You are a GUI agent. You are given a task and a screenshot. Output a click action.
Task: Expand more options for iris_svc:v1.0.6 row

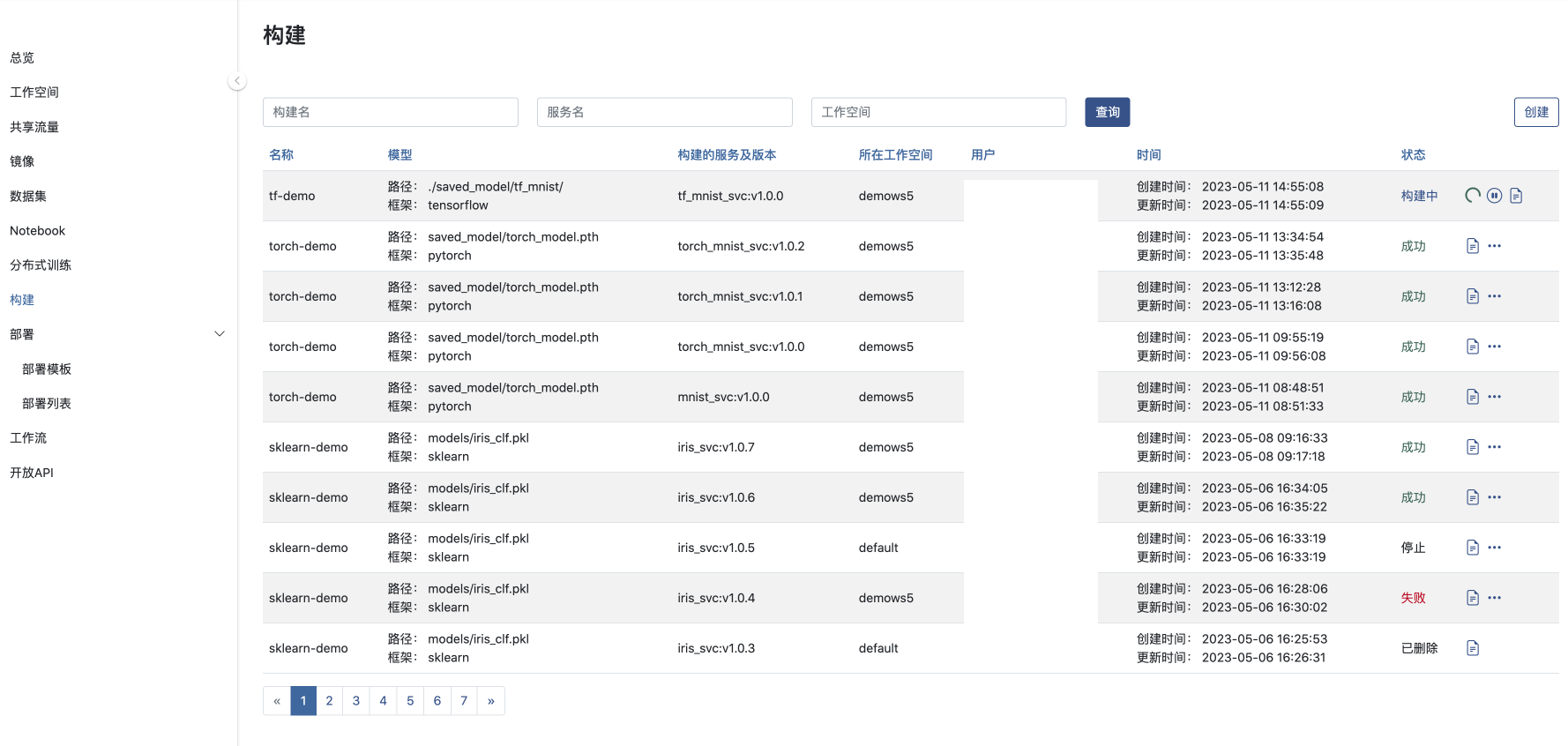point(1494,497)
